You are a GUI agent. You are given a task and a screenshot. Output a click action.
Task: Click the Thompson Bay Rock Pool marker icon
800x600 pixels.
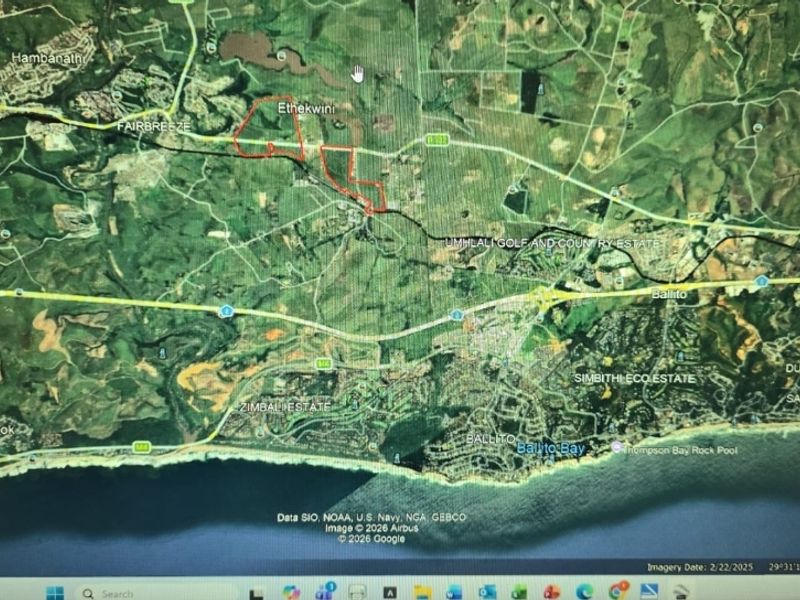point(617,447)
